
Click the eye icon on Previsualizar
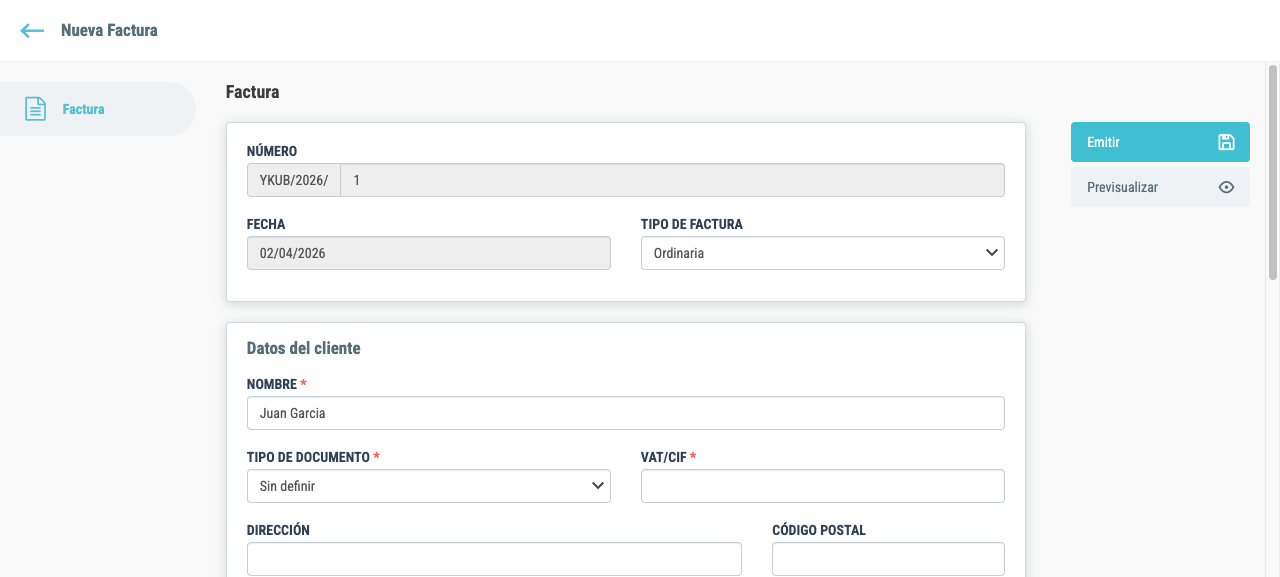[x=1226, y=187]
